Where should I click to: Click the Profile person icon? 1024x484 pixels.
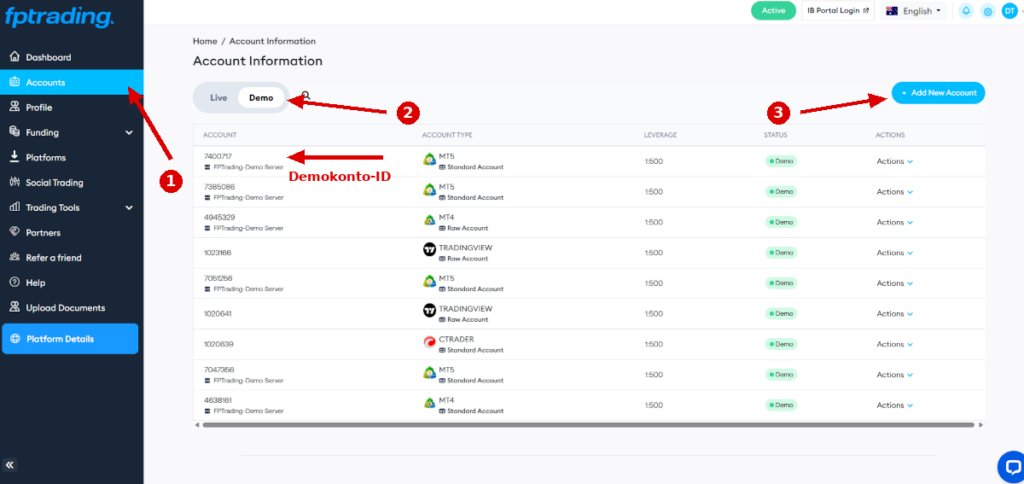point(14,107)
